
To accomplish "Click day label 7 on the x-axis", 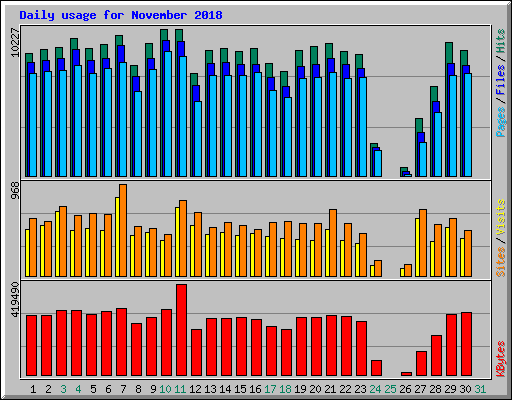I will tap(123, 389).
